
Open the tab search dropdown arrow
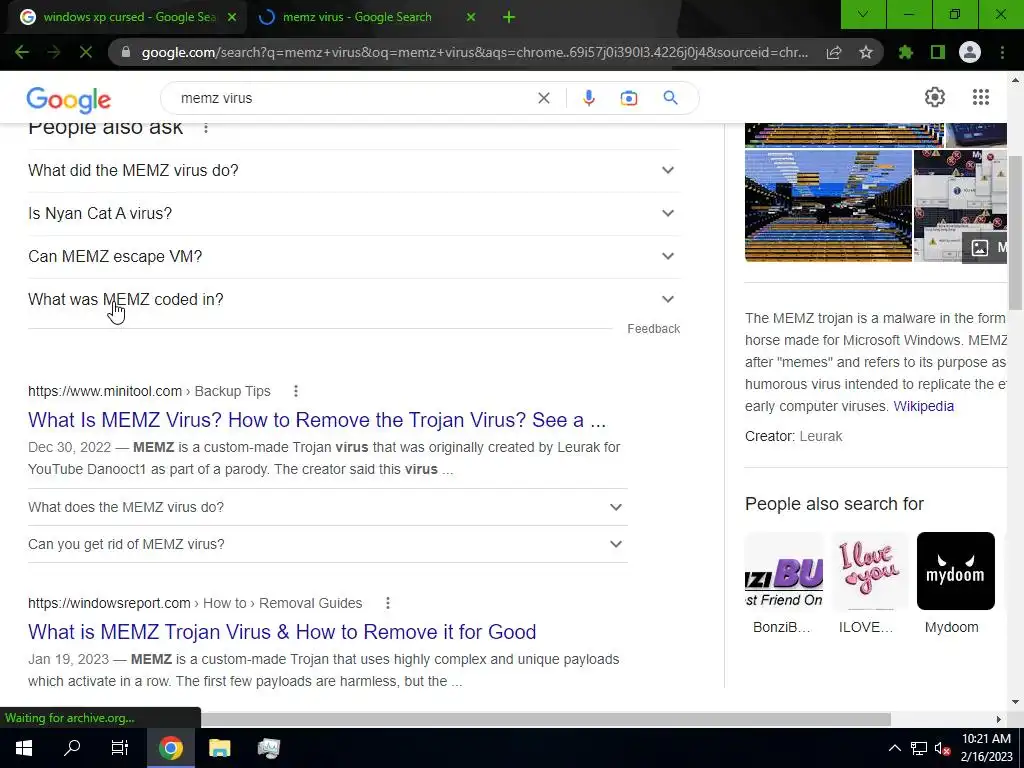(863, 14)
